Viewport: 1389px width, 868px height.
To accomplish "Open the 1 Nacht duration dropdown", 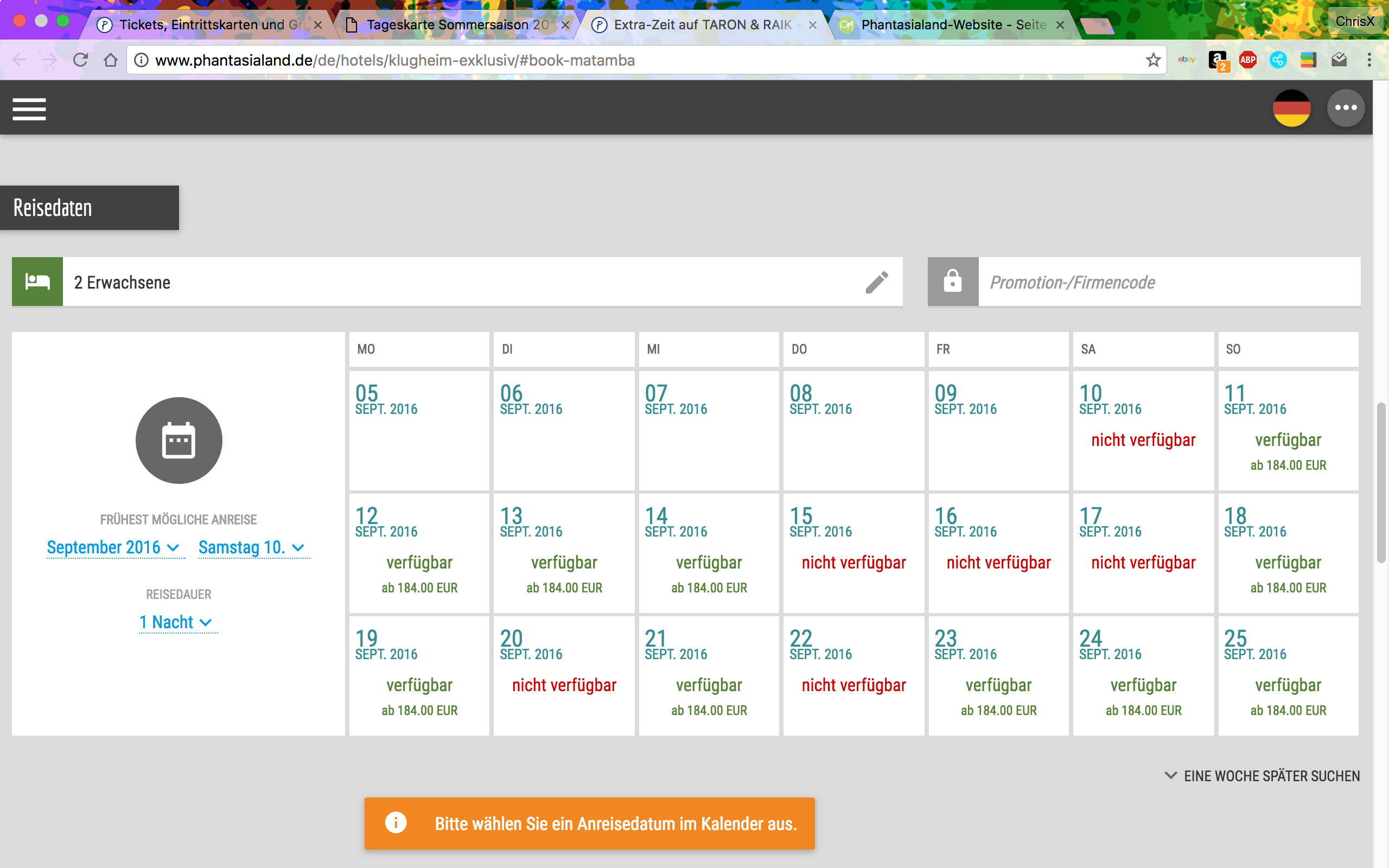I will (177, 622).
